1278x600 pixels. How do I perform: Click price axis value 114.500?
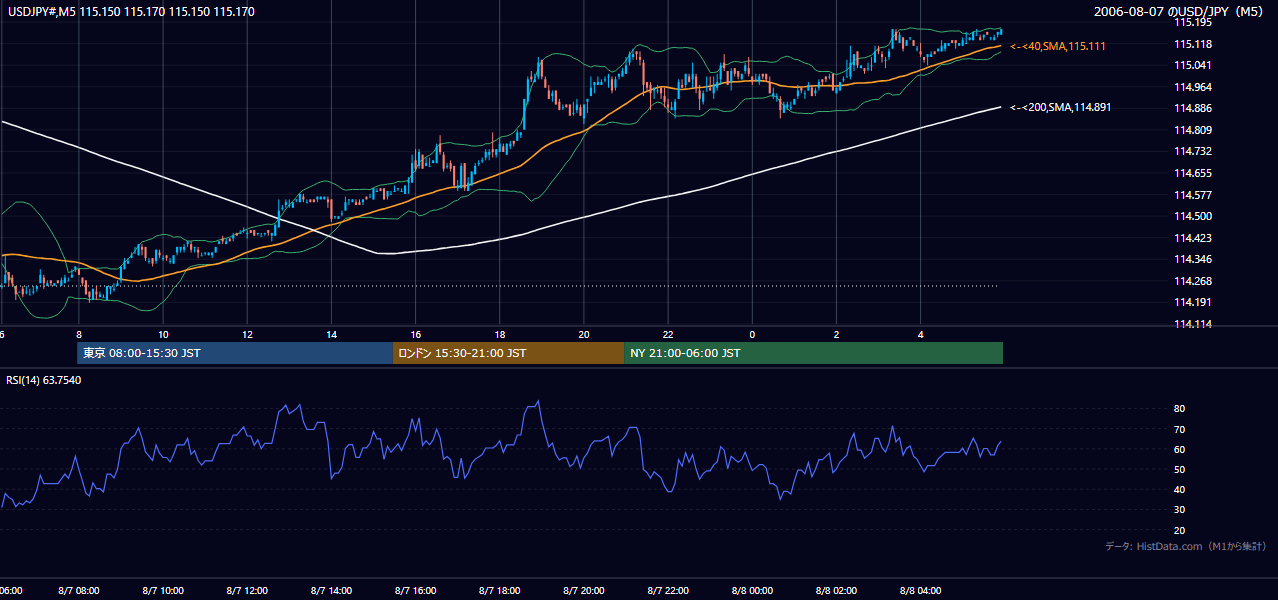coord(1193,216)
